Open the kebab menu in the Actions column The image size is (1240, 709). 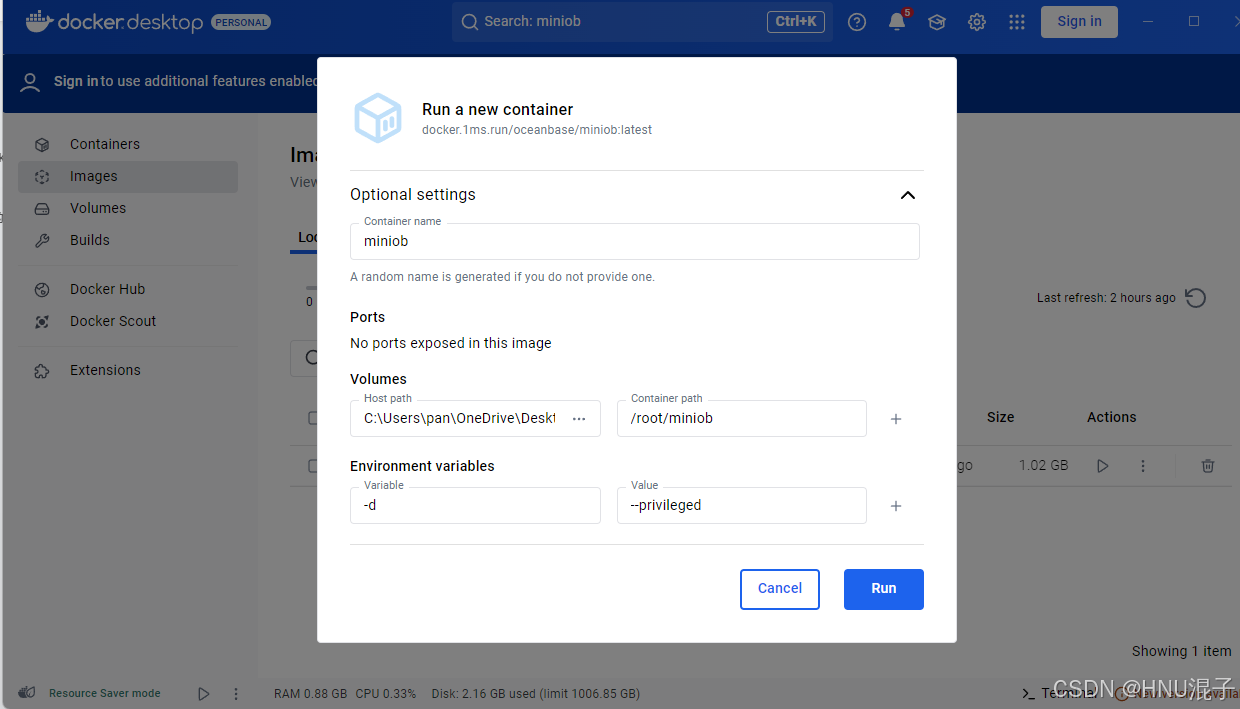(1142, 465)
